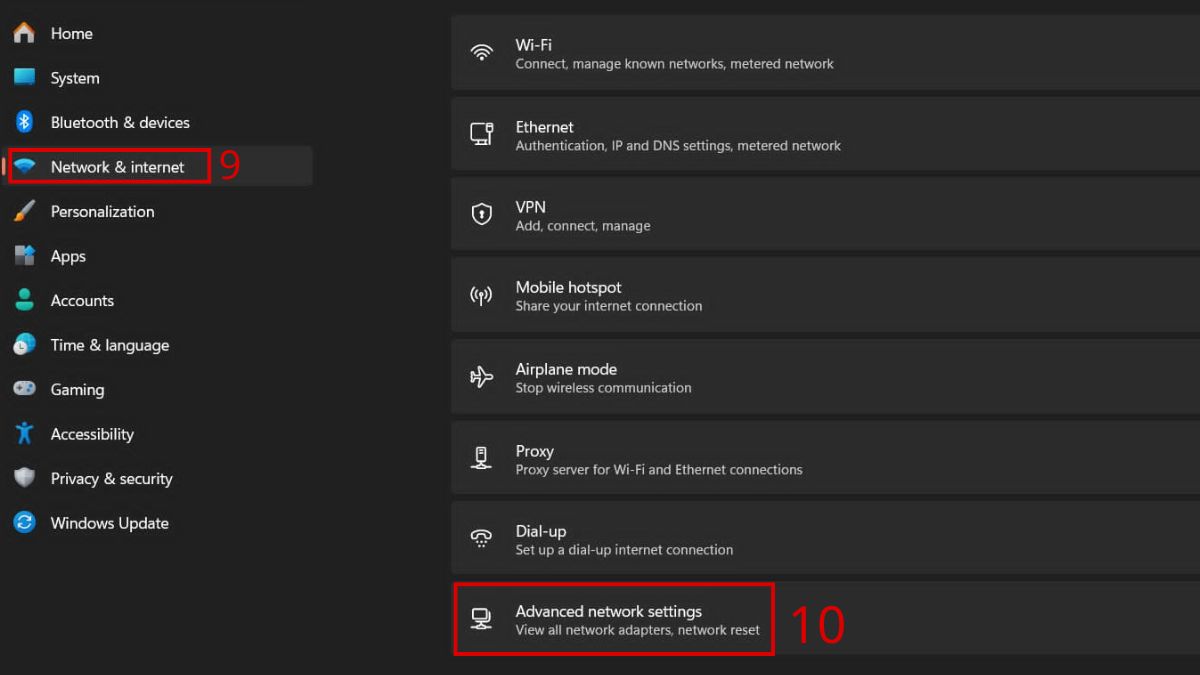Click the Bluetooth icon in sidebar
Image resolution: width=1200 pixels, height=675 pixels.
(25, 122)
